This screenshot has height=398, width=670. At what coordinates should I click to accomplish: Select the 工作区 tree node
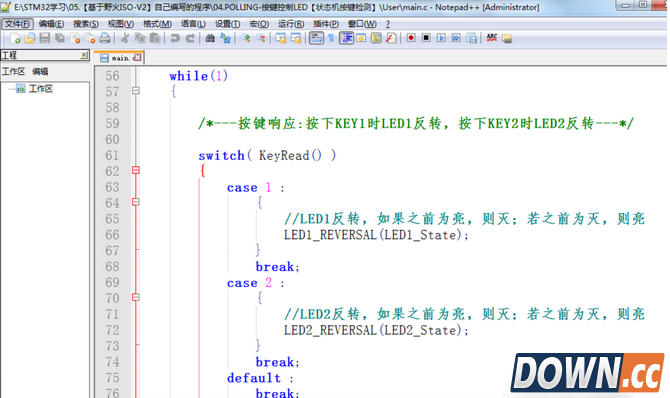pos(41,88)
